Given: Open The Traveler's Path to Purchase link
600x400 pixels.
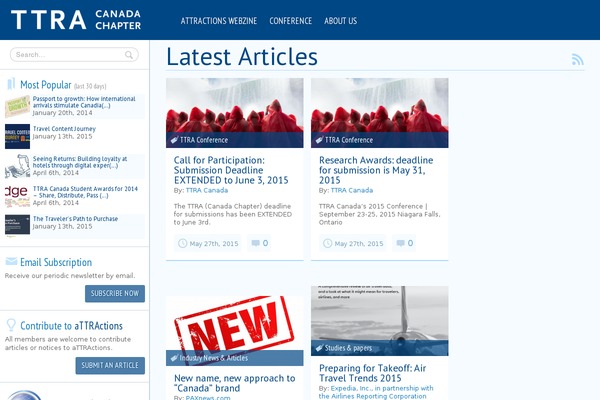Looking at the screenshot, I should (x=75, y=219).
